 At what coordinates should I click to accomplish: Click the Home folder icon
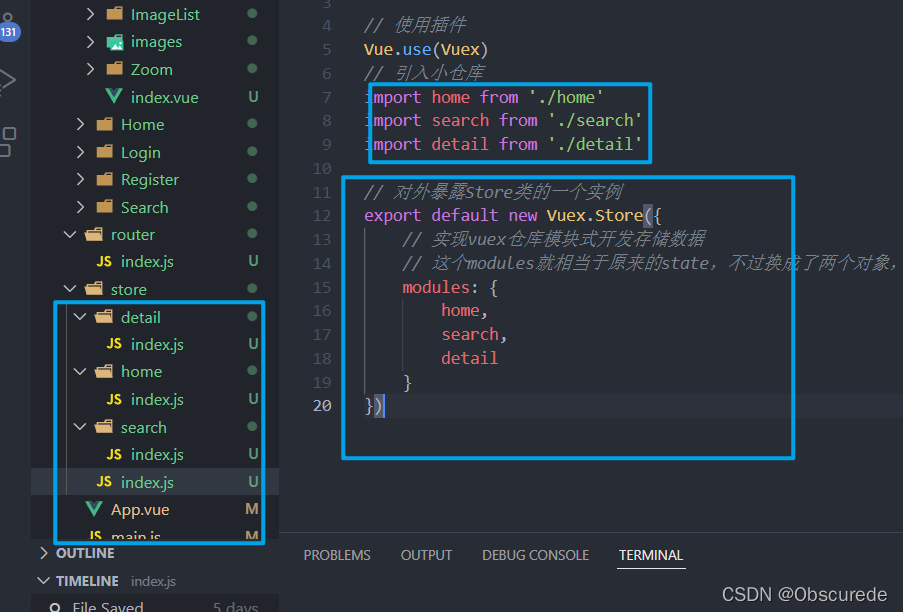[105, 124]
